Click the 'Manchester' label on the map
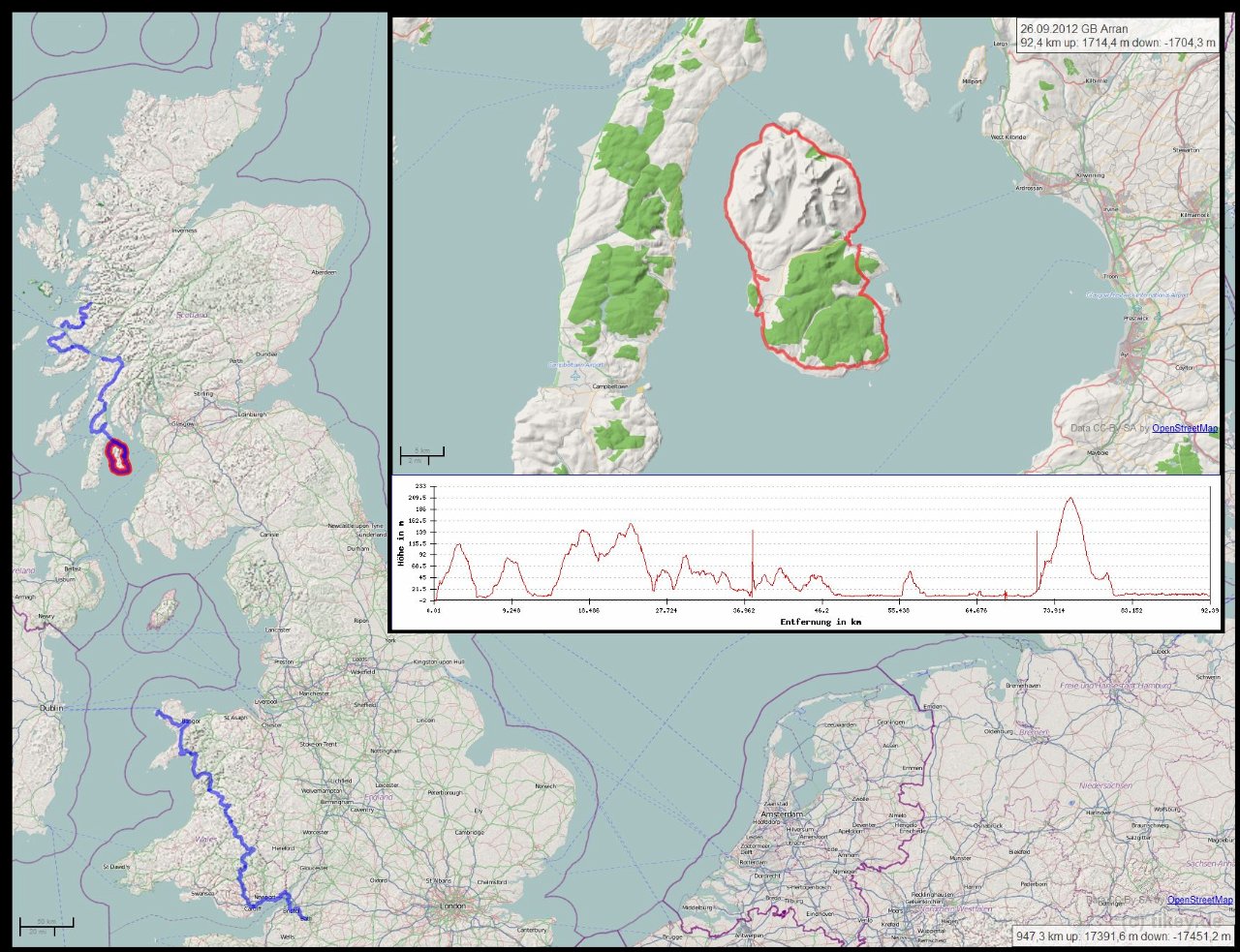 [314, 693]
